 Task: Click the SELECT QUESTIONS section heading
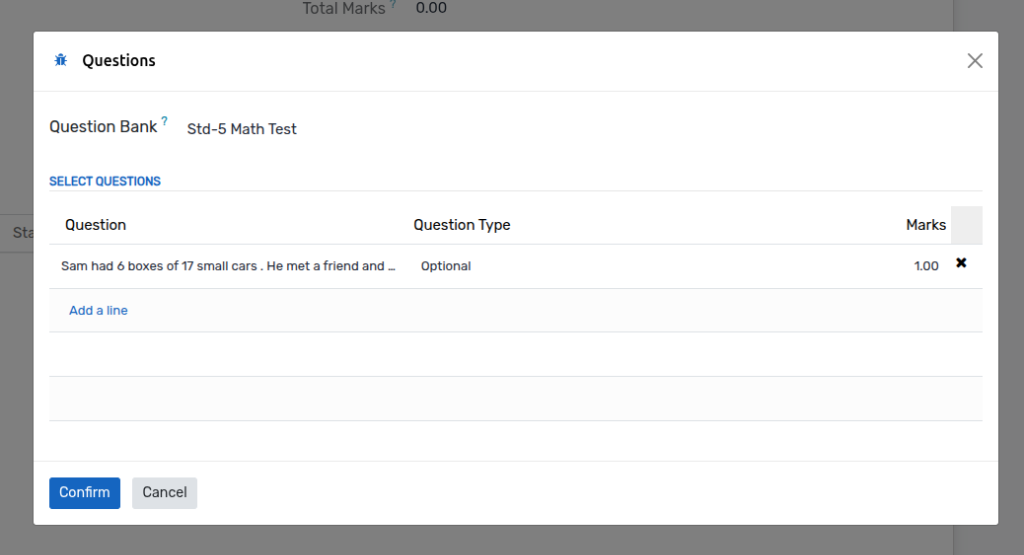tap(104, 182)
